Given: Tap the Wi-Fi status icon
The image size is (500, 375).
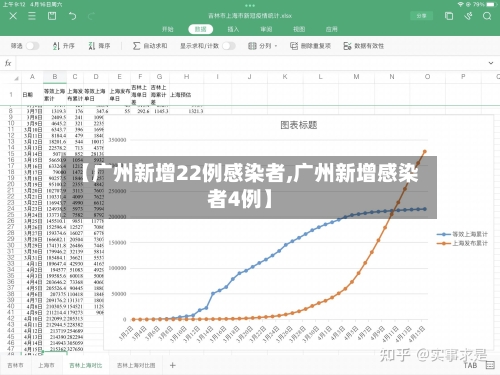Looking at the screenshot, I should click(460, 4).
